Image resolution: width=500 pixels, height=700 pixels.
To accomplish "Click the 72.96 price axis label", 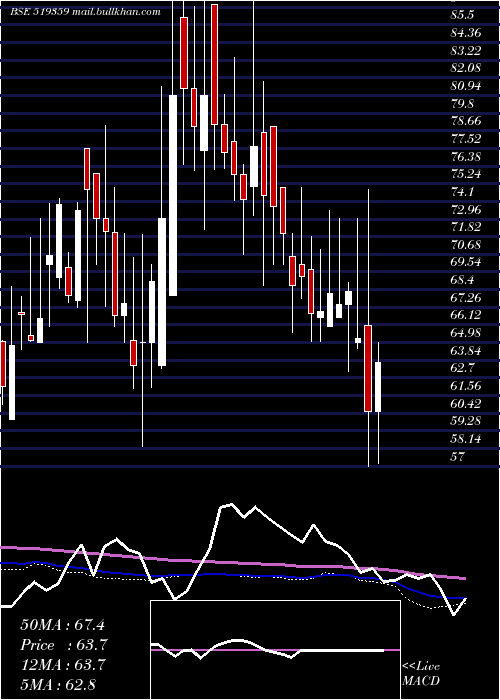I will [466, 209].
